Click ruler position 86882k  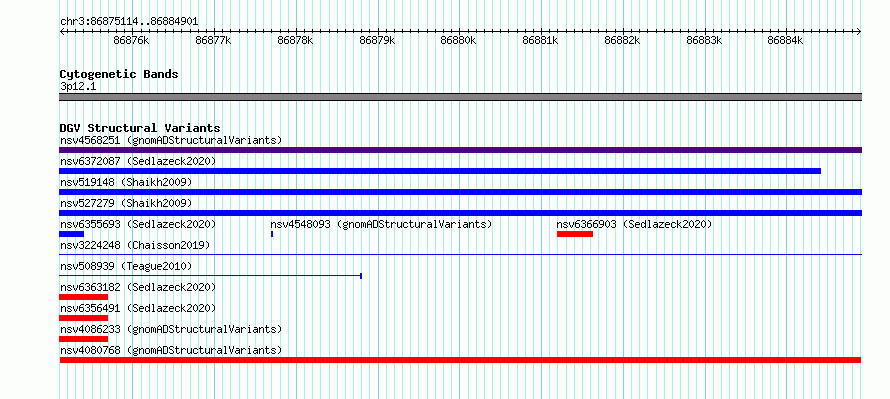click(x=623, y=40)
